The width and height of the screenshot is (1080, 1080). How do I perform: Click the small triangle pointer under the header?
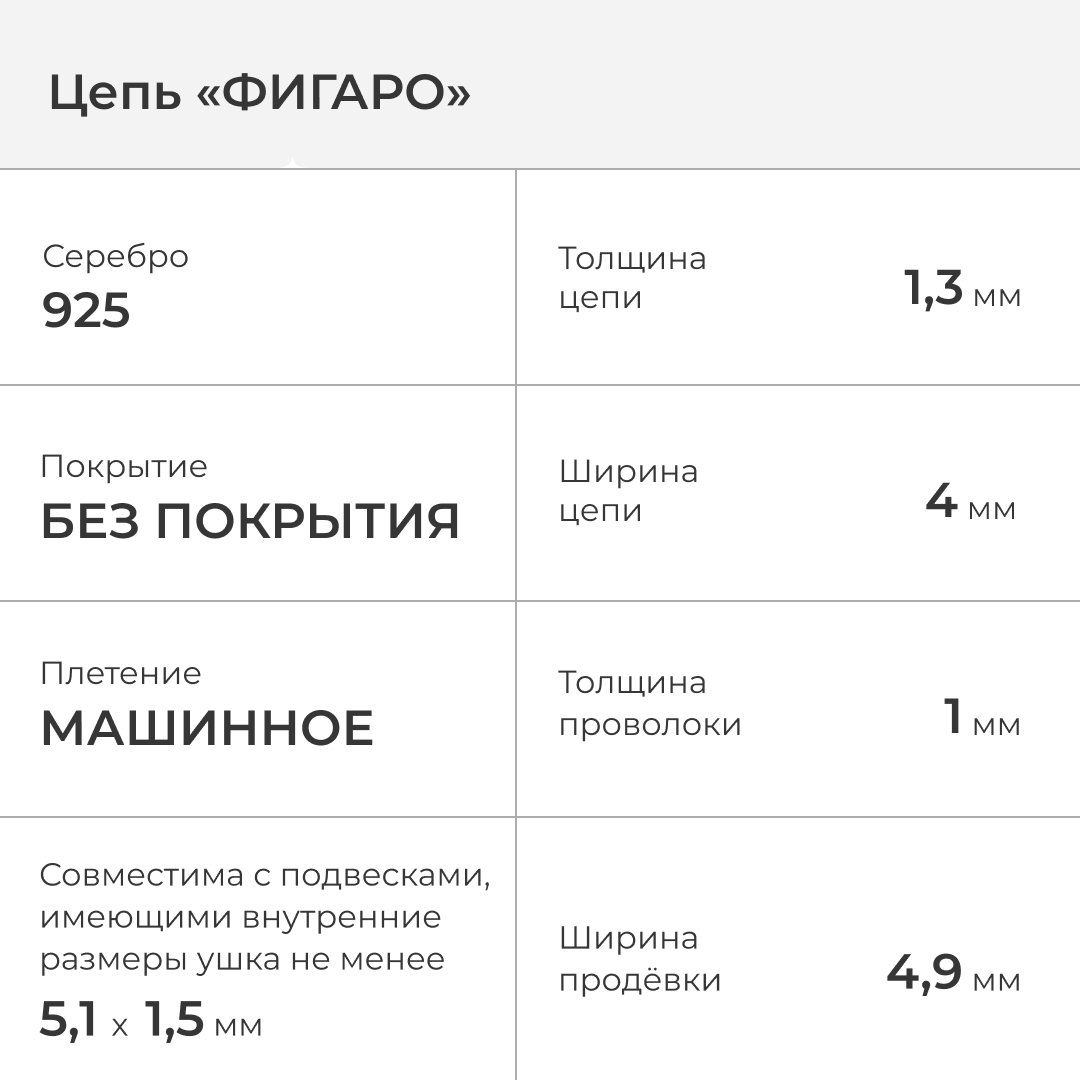click(x=291, y=163)
